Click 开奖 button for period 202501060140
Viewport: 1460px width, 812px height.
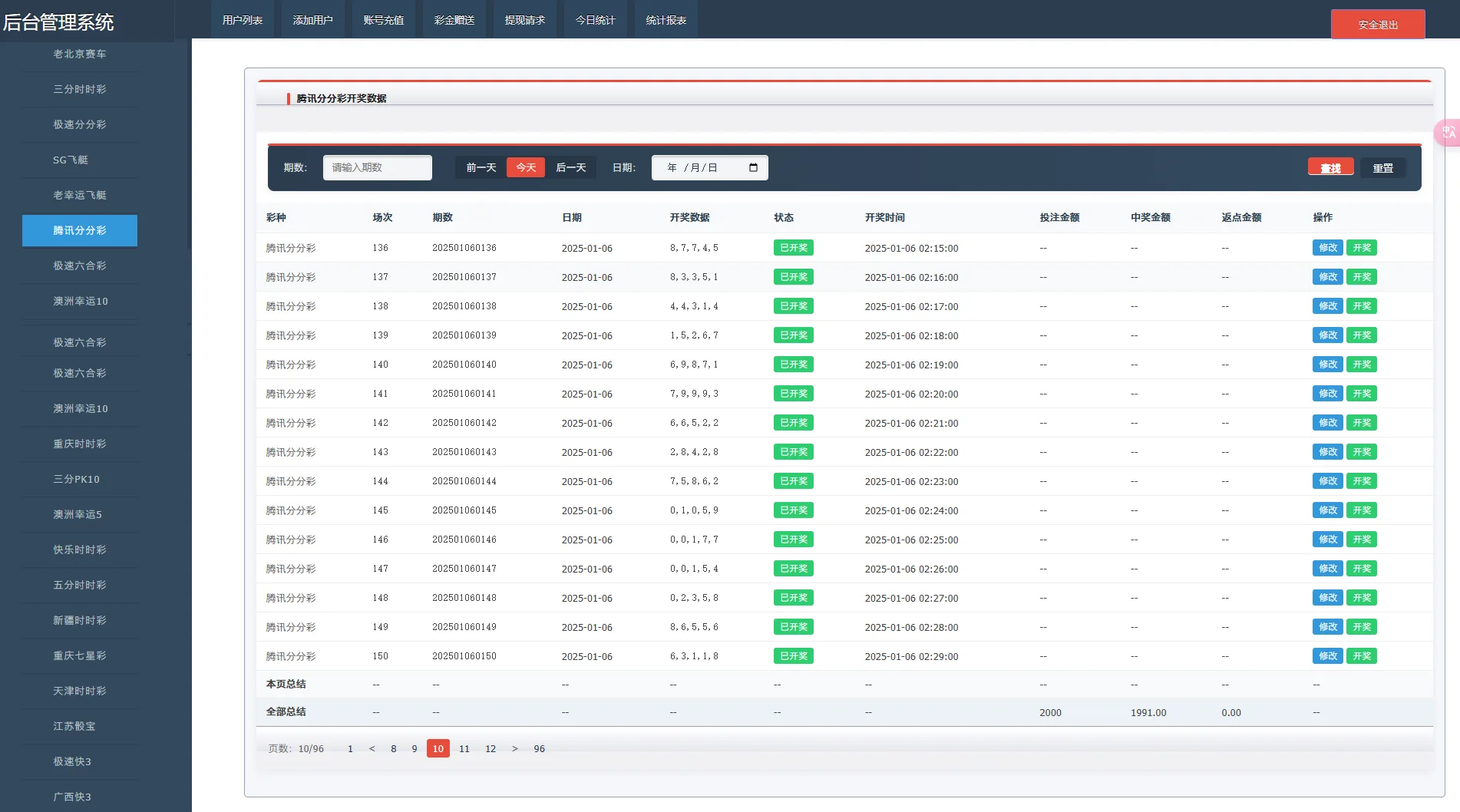pyautogui.click(x=1361, y=365)
